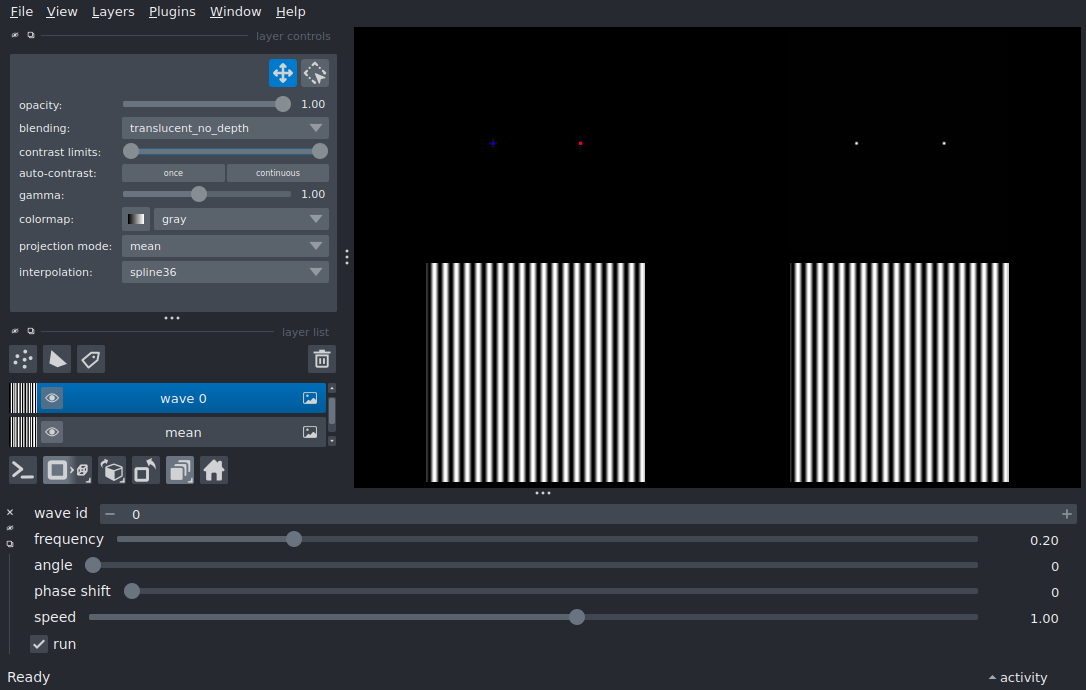1086x690 pixels.
Task: Open the console with terminal icon
Action: 23,470
